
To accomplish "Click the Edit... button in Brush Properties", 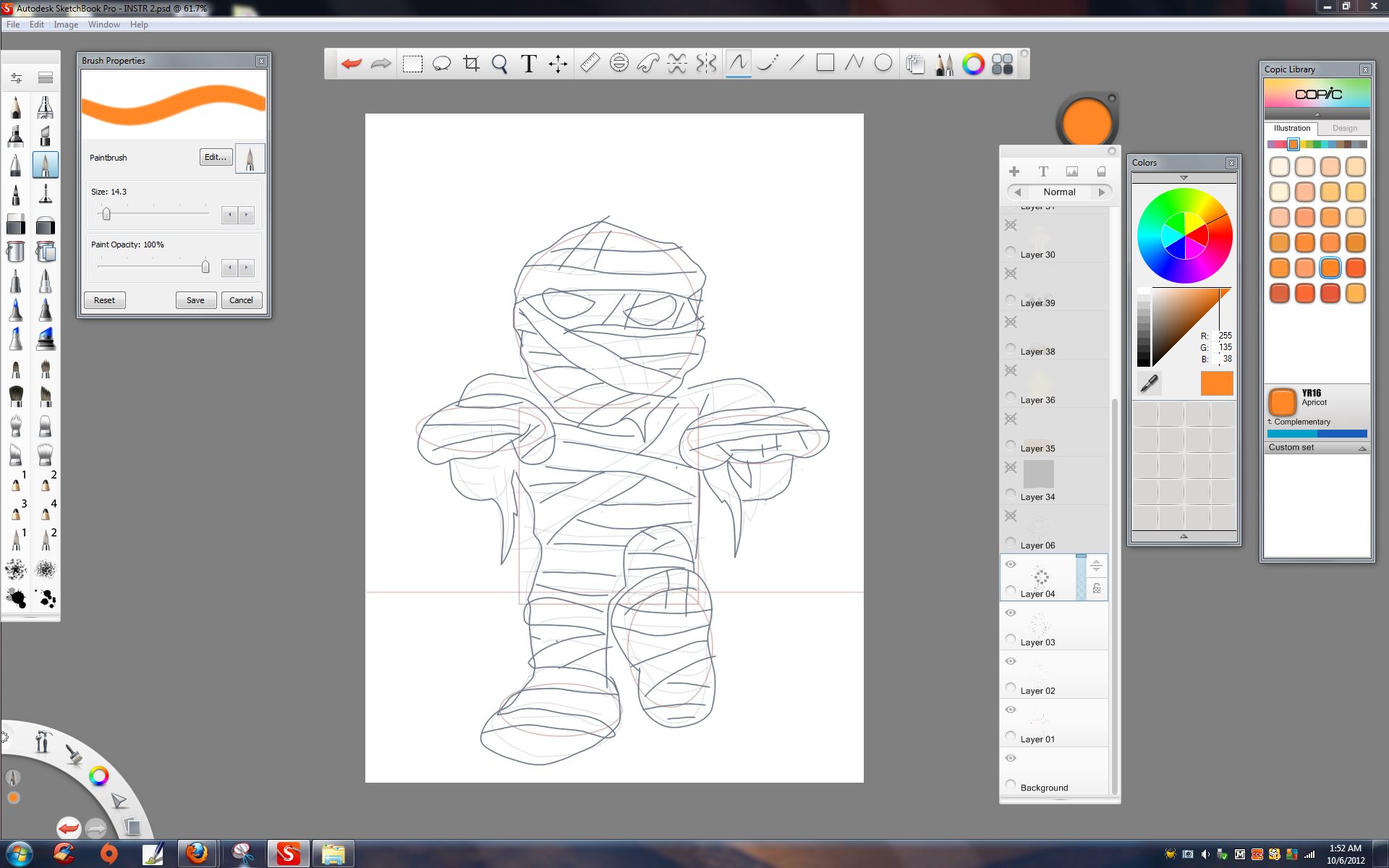I will pos(216,157).
